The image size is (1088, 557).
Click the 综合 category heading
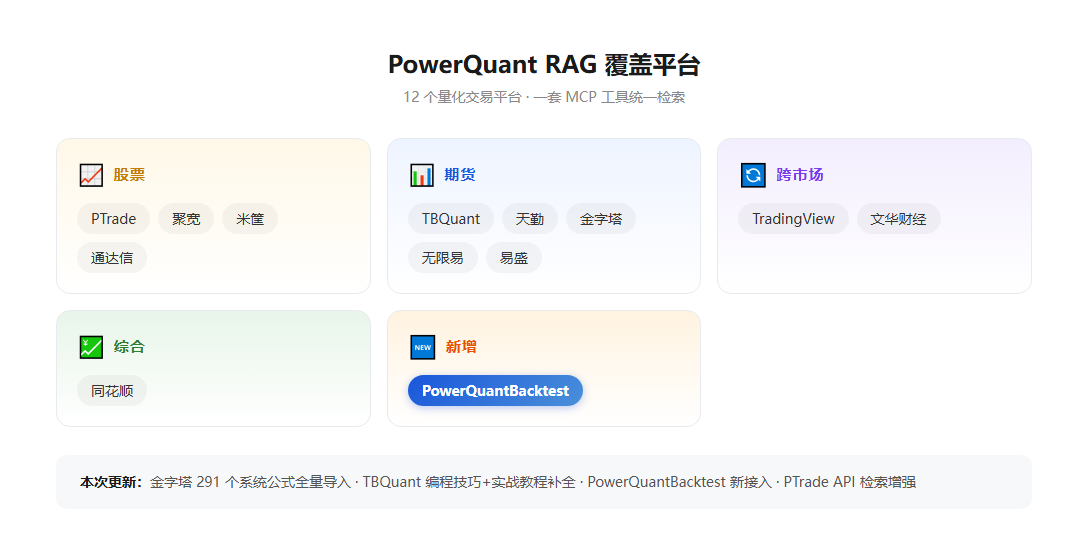(x=129, y=347)
